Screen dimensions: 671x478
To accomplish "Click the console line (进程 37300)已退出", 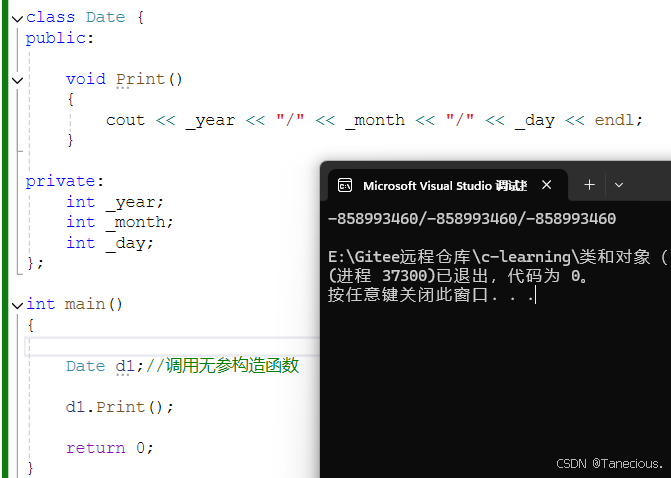I will point(459,276).
